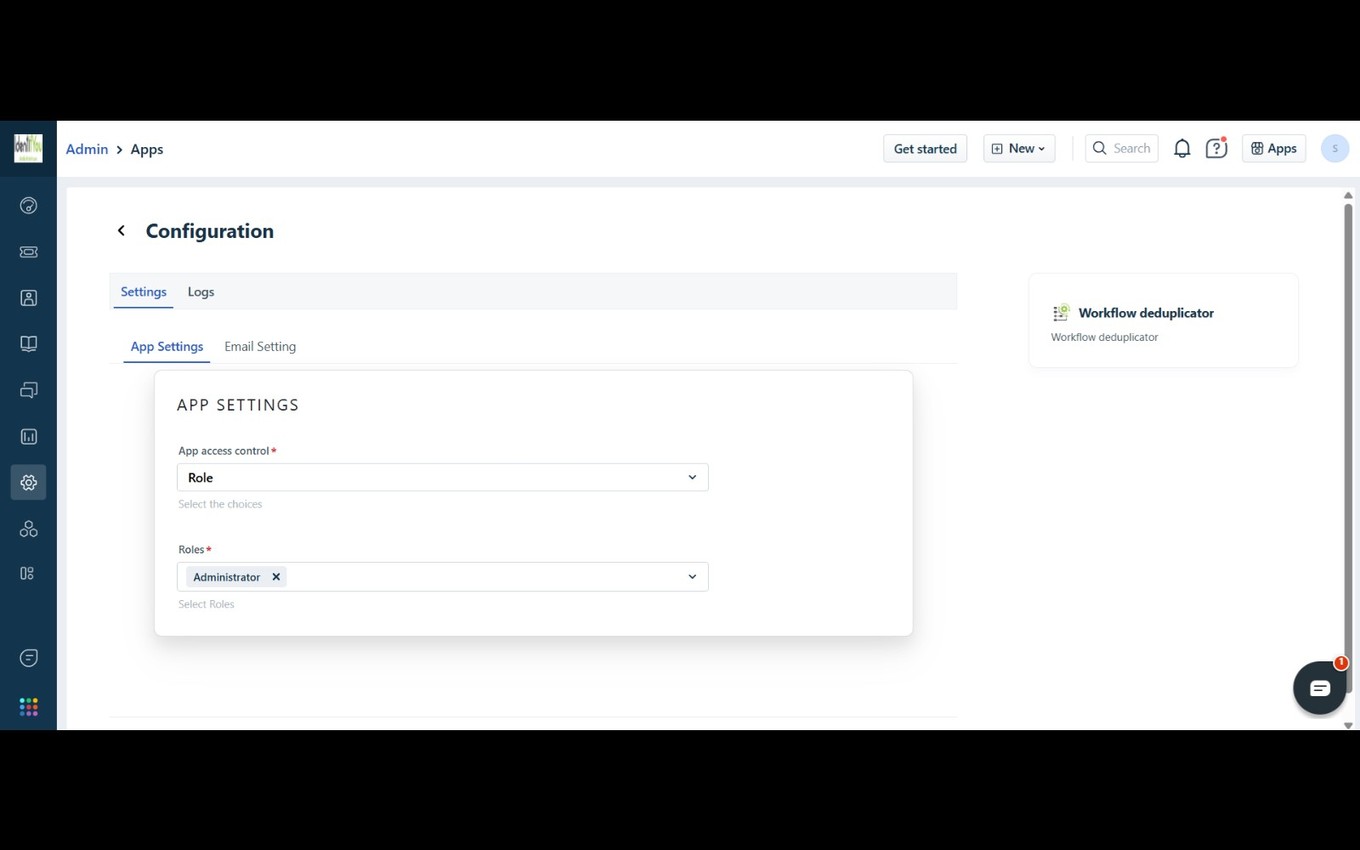Open the Conversations bubbles icon in sidebar

(x=28, y=390)
